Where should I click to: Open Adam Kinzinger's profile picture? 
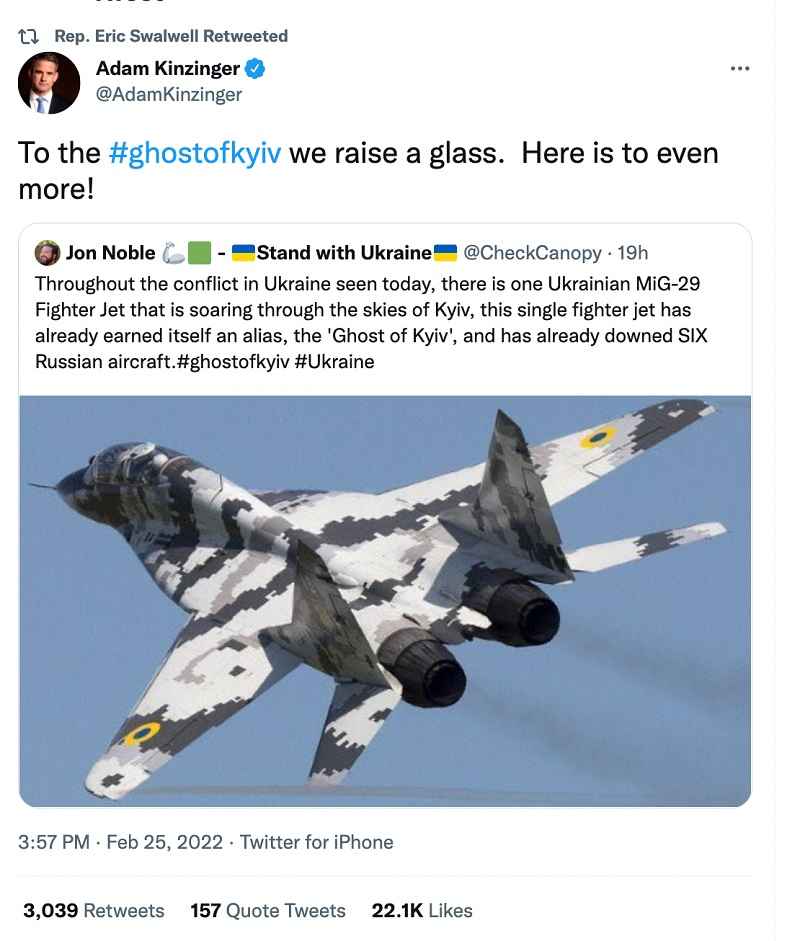pyautogui.click(x=49, y=83)
